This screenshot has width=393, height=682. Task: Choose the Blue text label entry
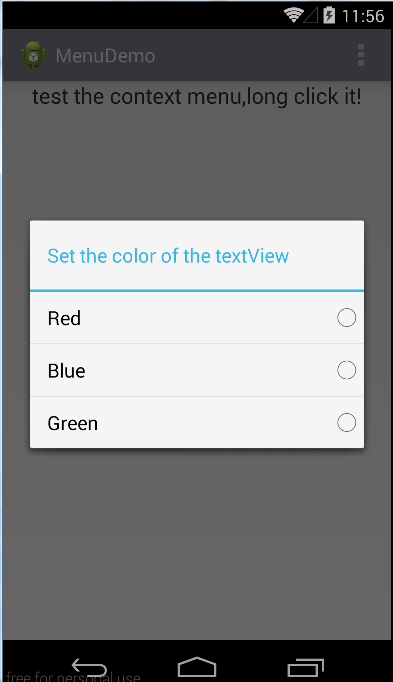pyautogui.click(x=67, y=371)
